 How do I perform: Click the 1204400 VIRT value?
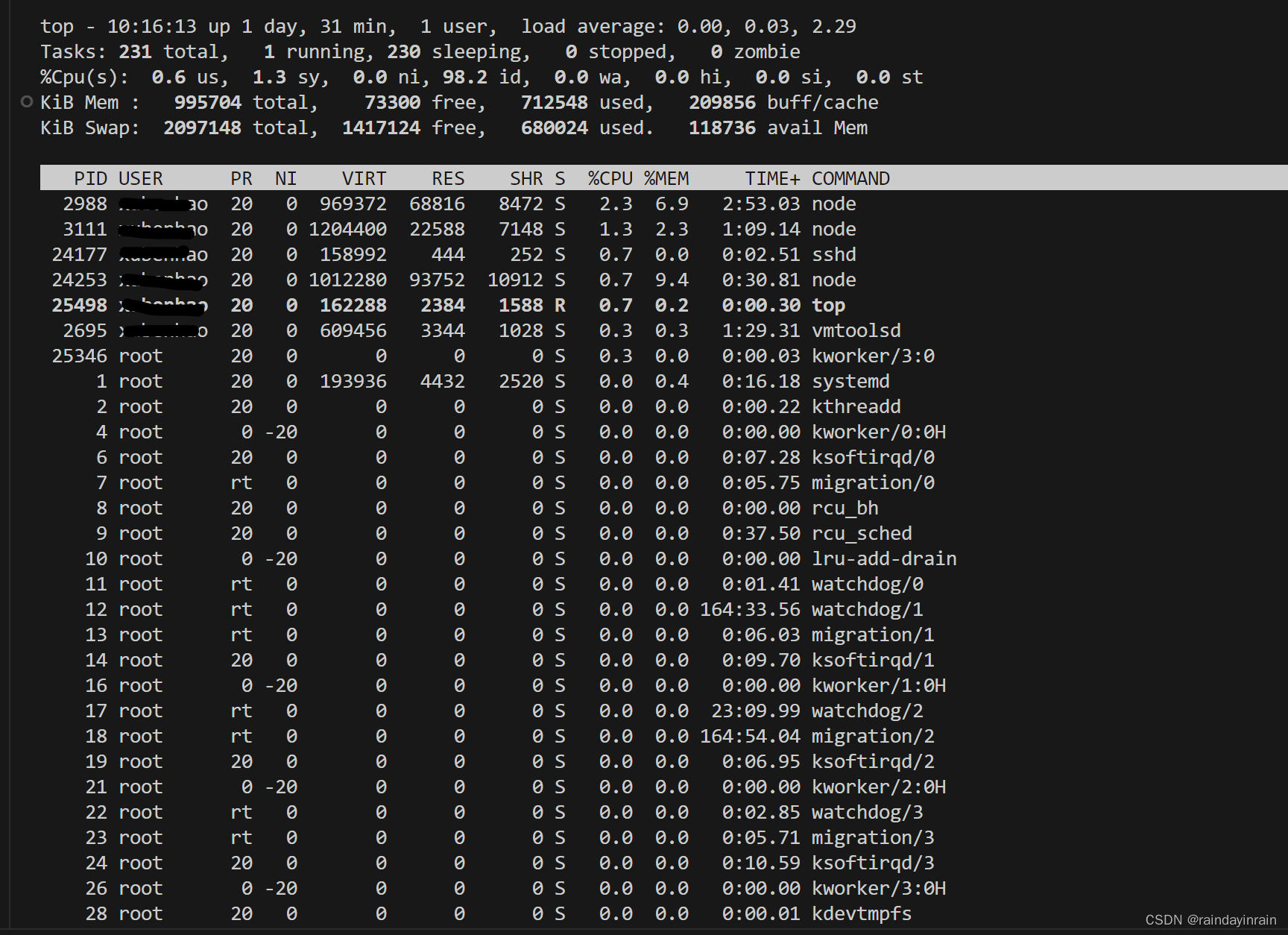coord(347,230)
